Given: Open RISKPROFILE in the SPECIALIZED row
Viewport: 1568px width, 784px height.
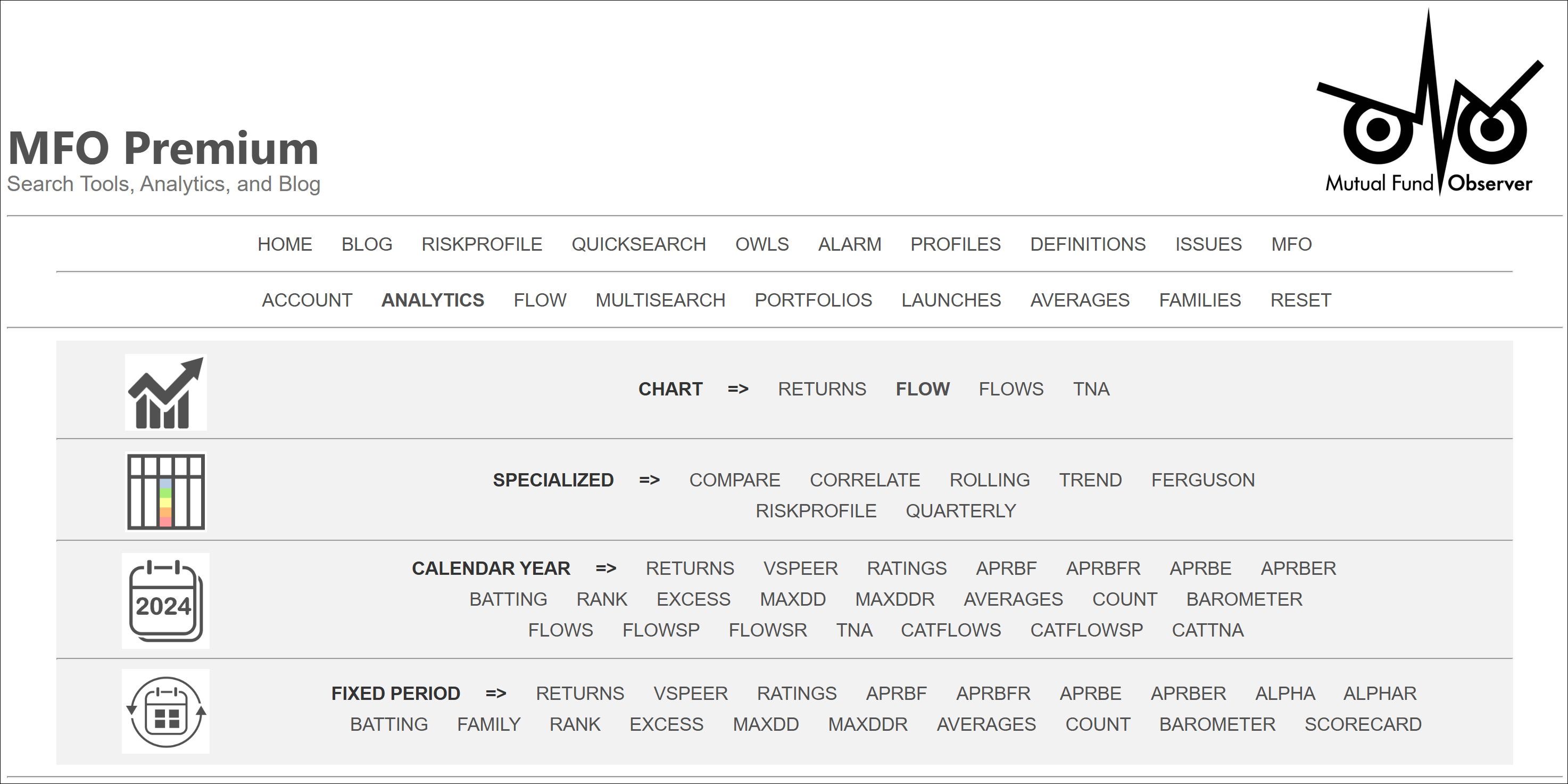Looking at the screenshot, I should click(x=816, y=511).
